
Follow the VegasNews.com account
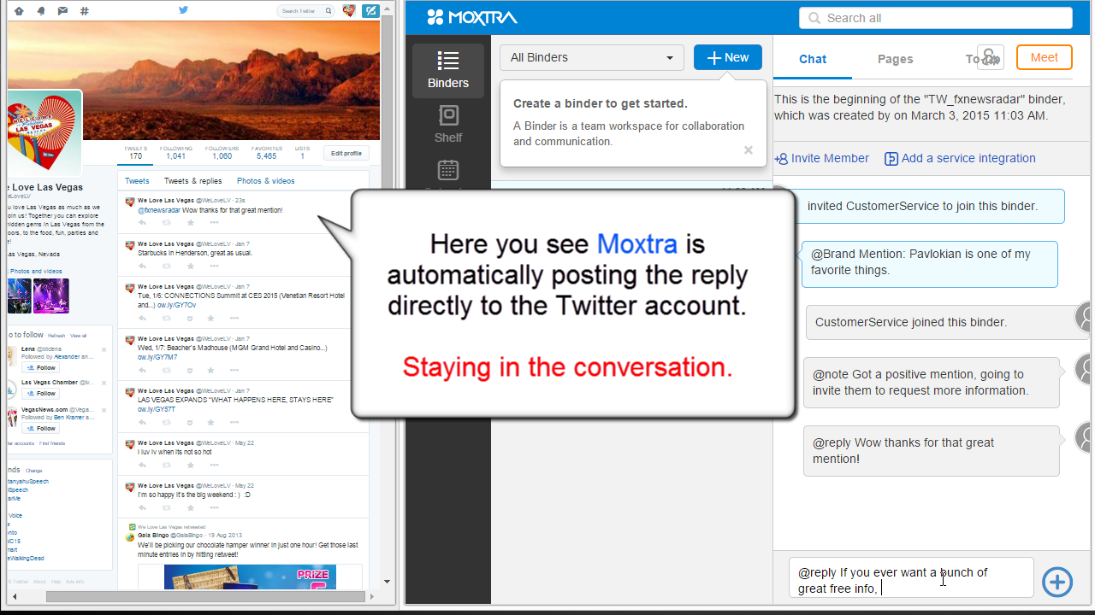(x=41, y=428)
